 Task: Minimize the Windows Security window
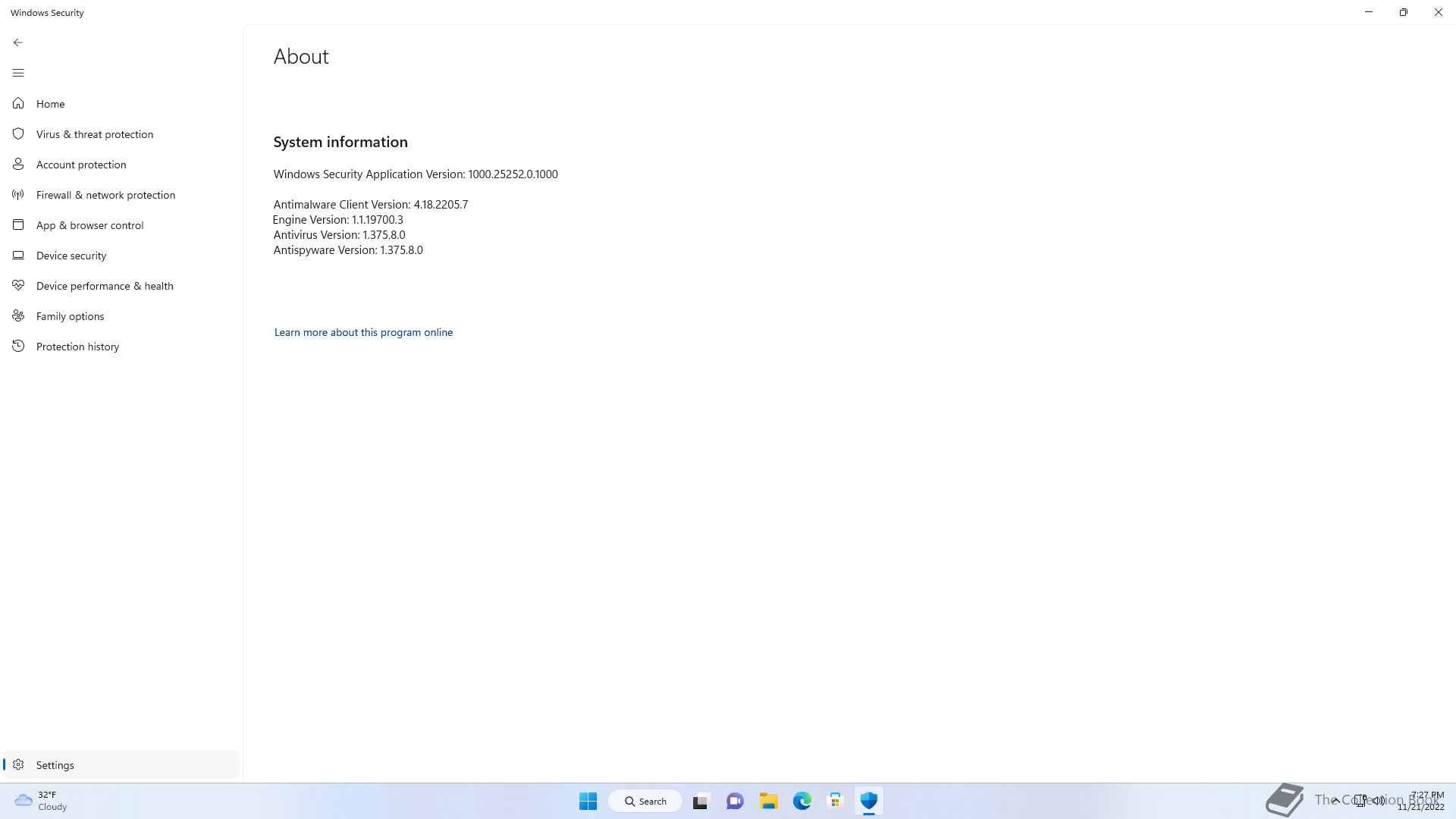point(1369,12)
